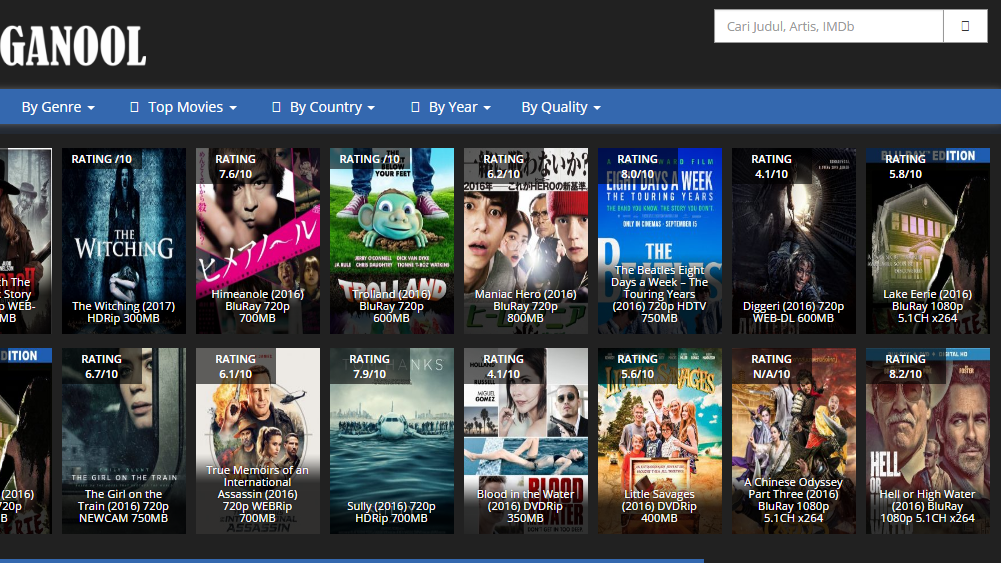Open True Memoirs of an International Assassin poster
Screen dimensions: 1001x563
pos(258,440)
